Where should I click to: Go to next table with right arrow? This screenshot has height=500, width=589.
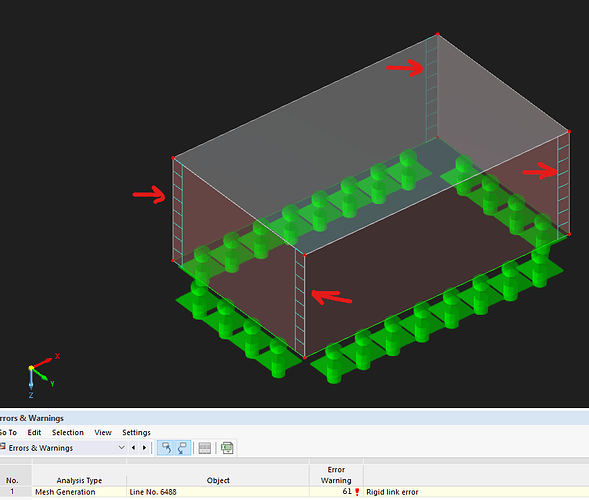144,448
